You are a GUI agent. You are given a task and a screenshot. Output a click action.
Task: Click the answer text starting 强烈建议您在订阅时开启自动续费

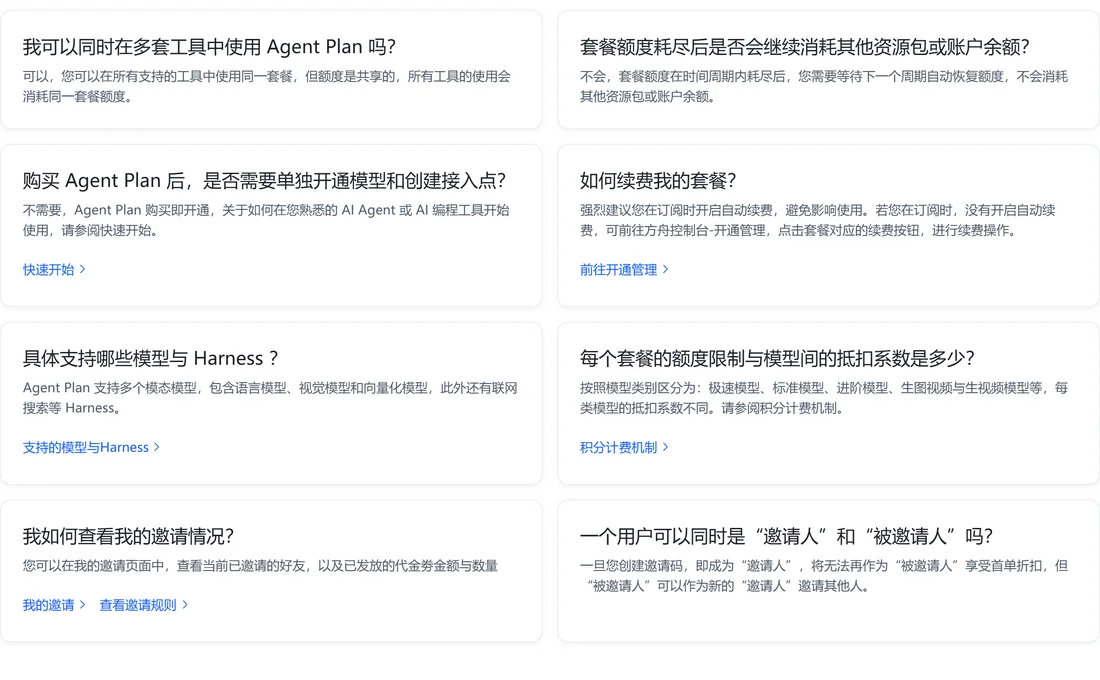[817, 220]
